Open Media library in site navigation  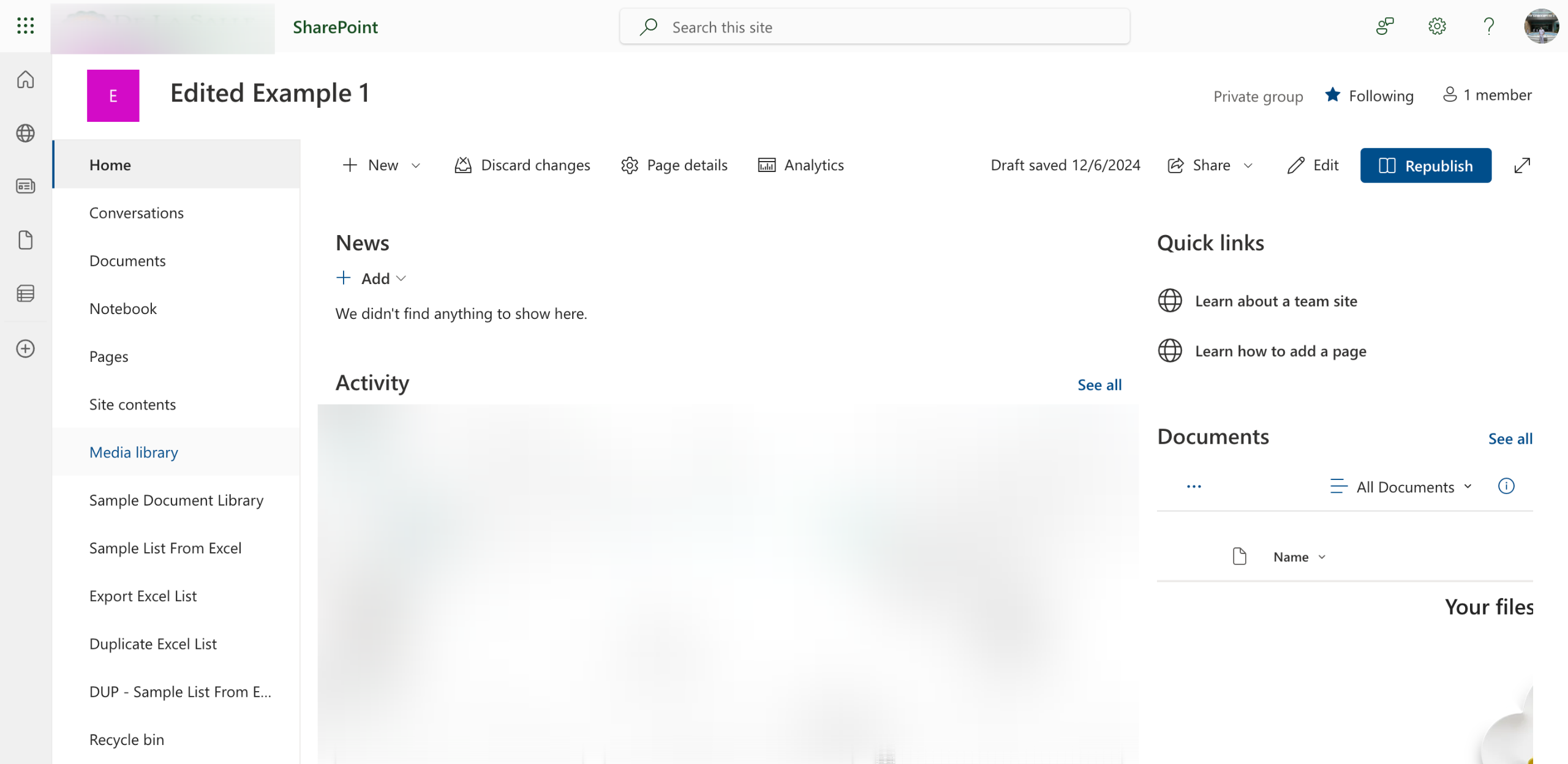pos(134,452)
